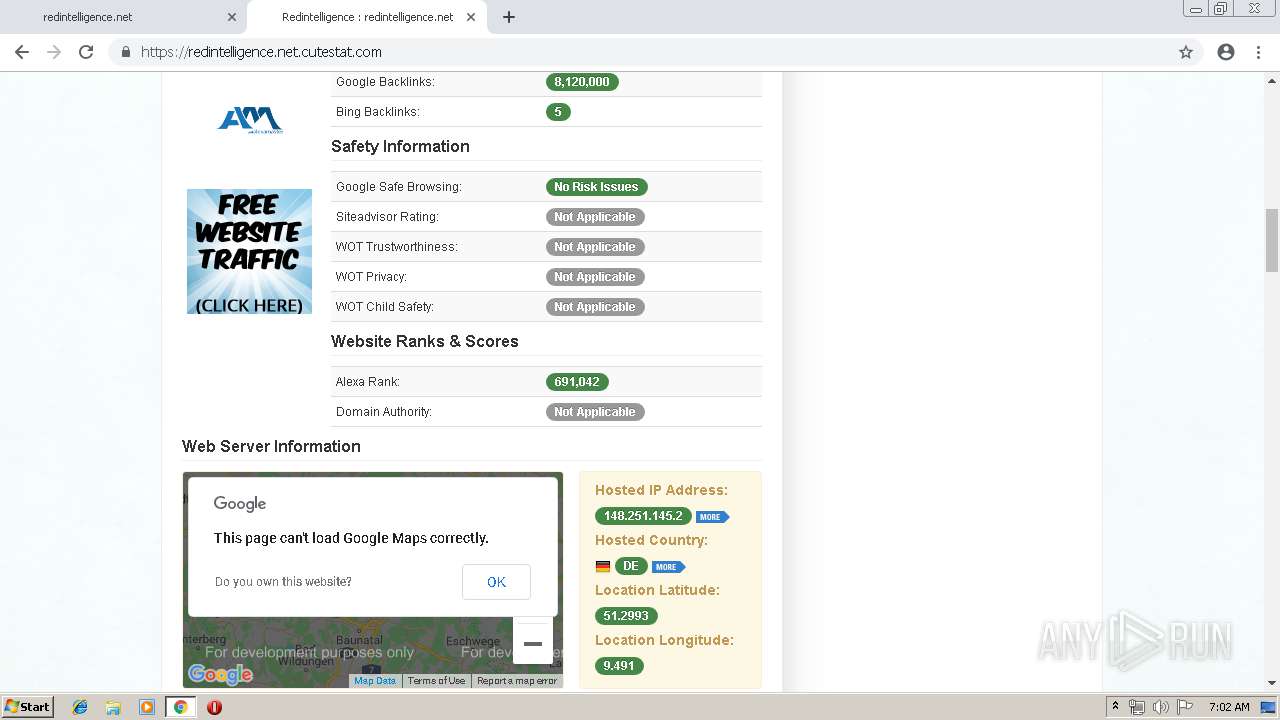1280x720 pixels.
Task: Click the Alexa Rank 691,042 badge
Action: tap(577, 382)
